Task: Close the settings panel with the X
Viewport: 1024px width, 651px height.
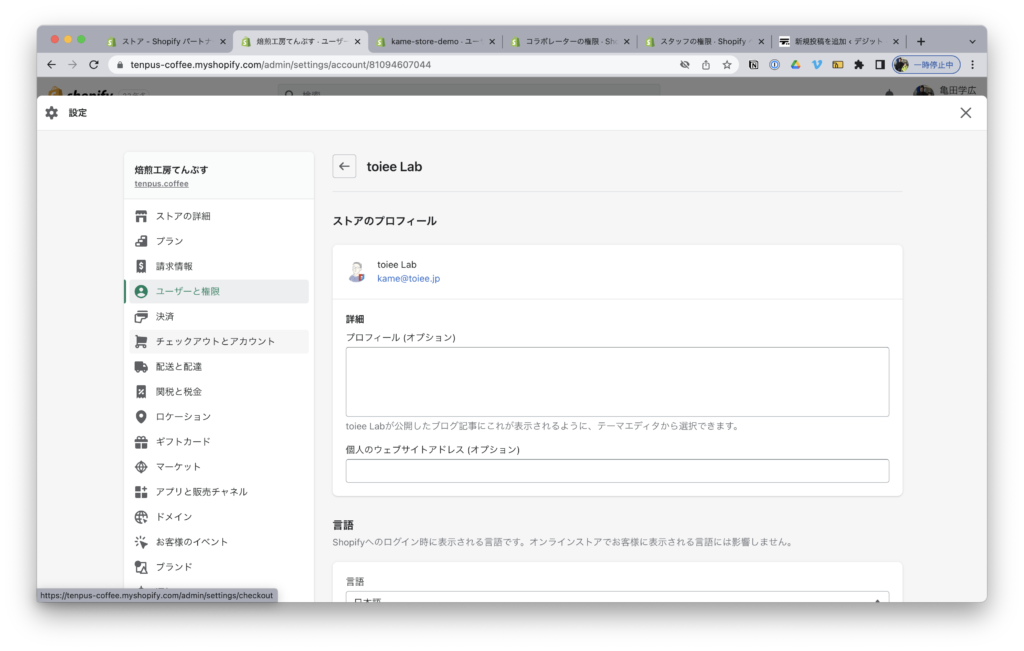Action: tap(966, 113)
